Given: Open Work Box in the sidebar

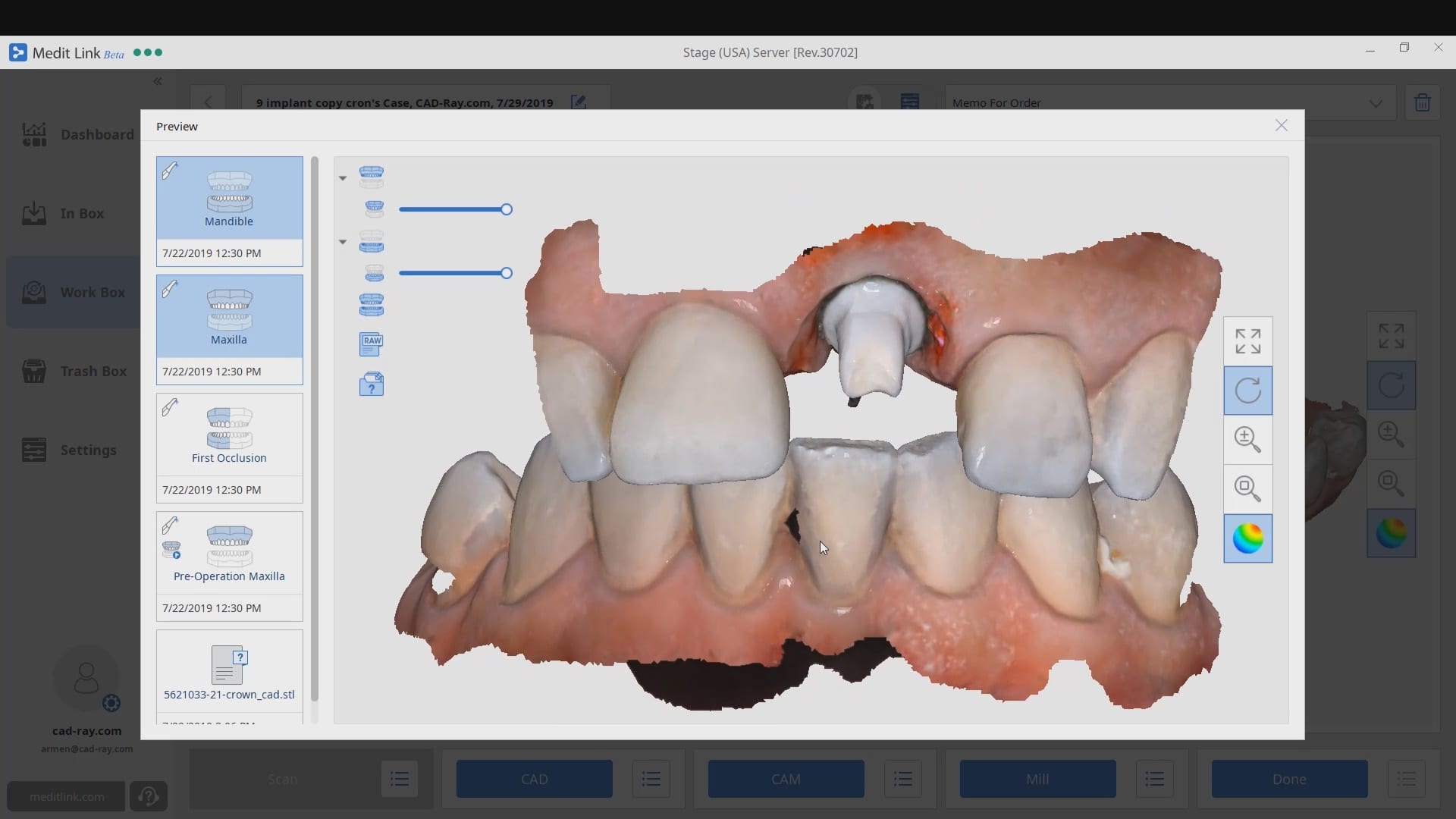Looking at the screenshot, I should pos(74,292).
